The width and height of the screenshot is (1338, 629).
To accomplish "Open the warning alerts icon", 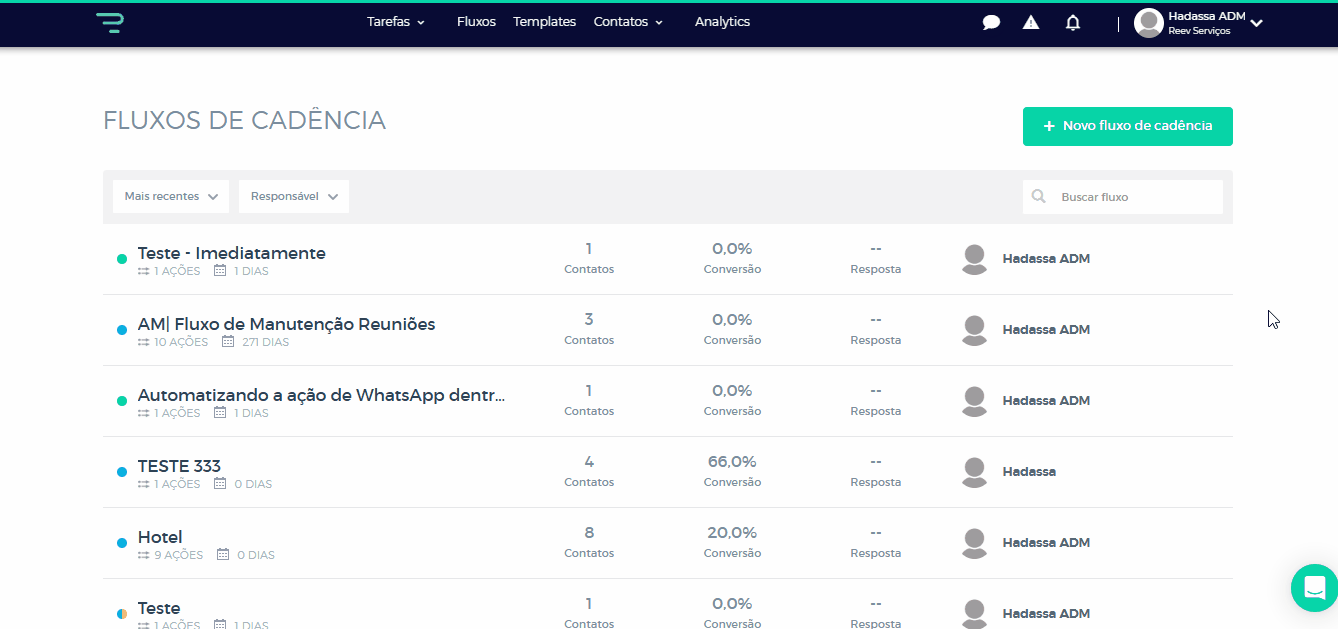I will [1031, 22].
